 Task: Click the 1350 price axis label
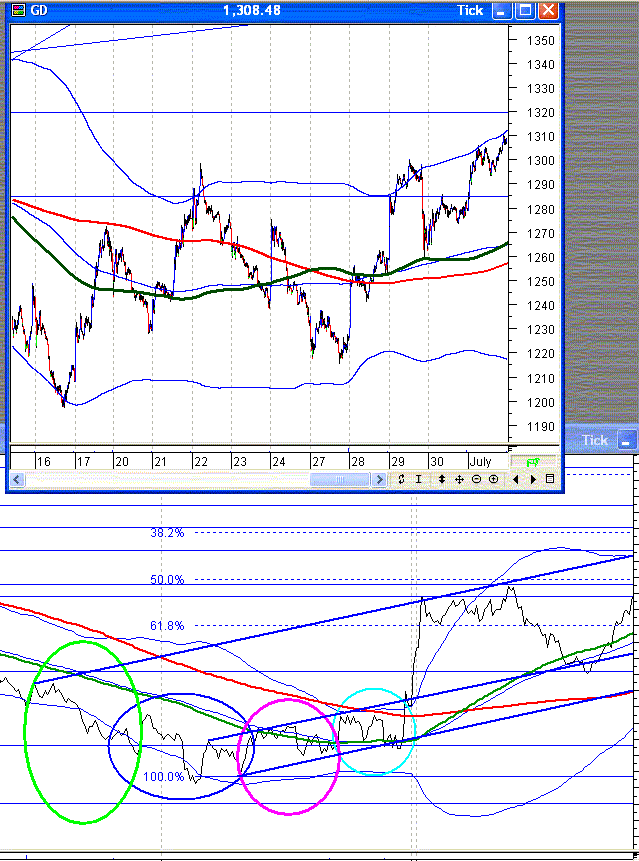tap(540, 40)
